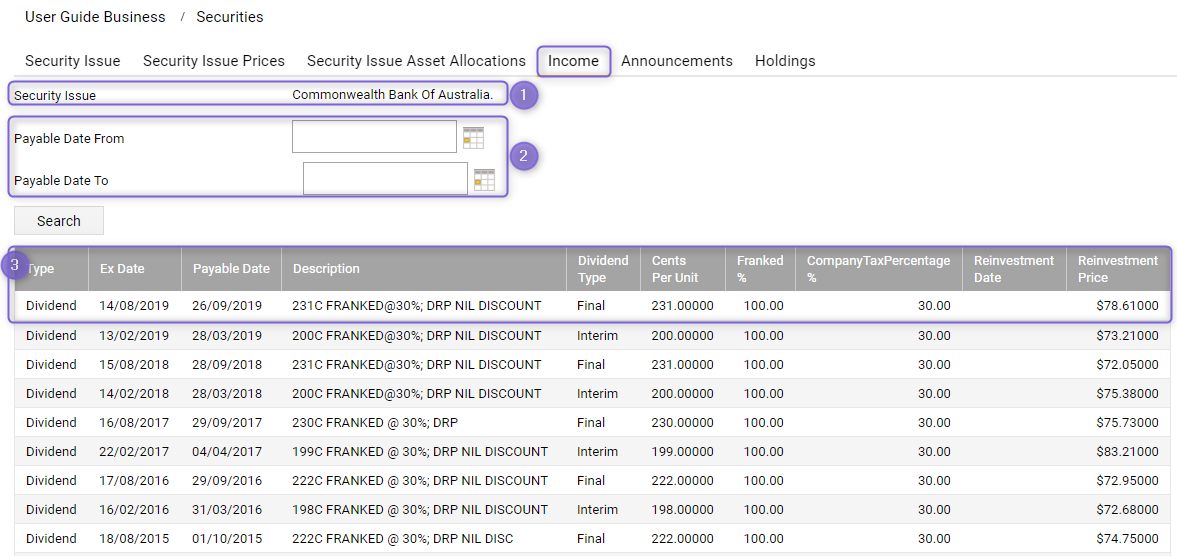Image resolution: width=1177 pixels, height=556 pixels.
Task: Focus the Payable Date From field
Action: (x=375, y=137)
